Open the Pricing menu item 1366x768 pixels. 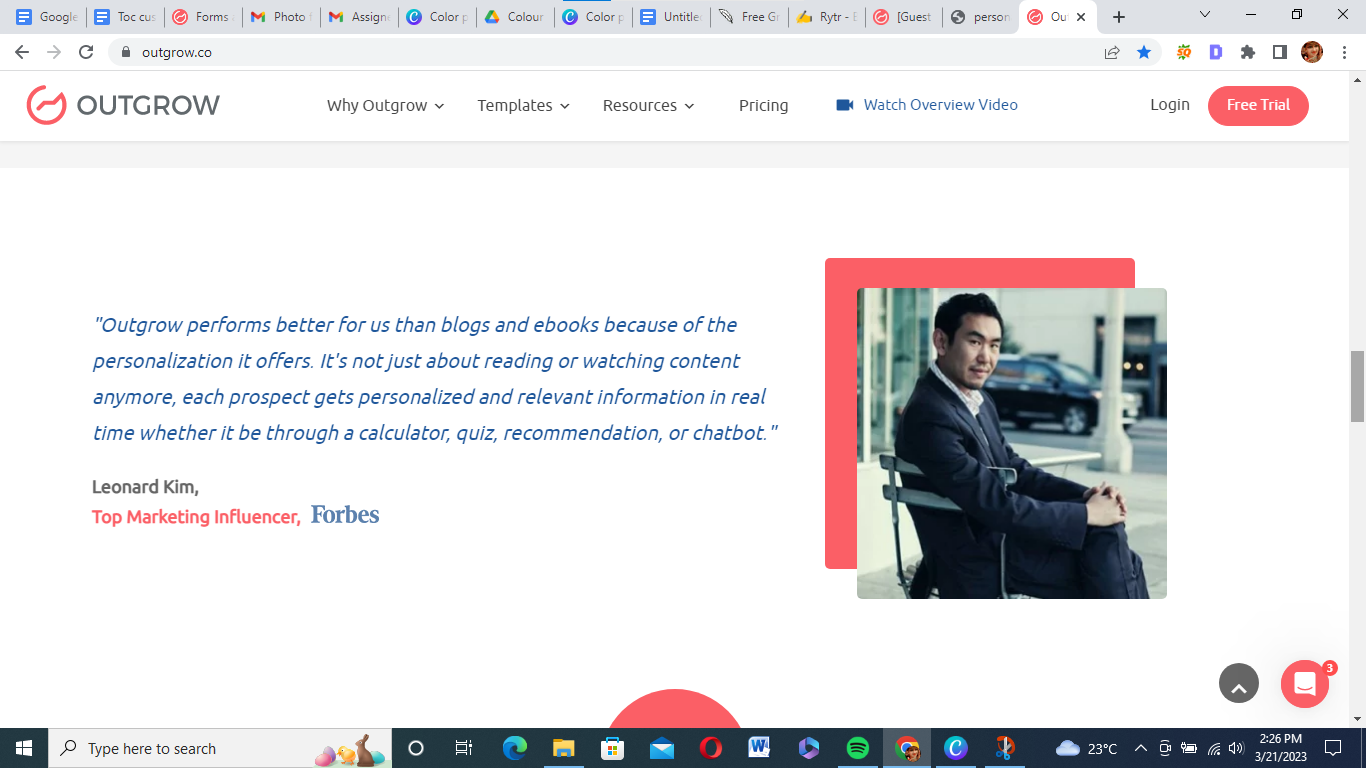point(763,105)
